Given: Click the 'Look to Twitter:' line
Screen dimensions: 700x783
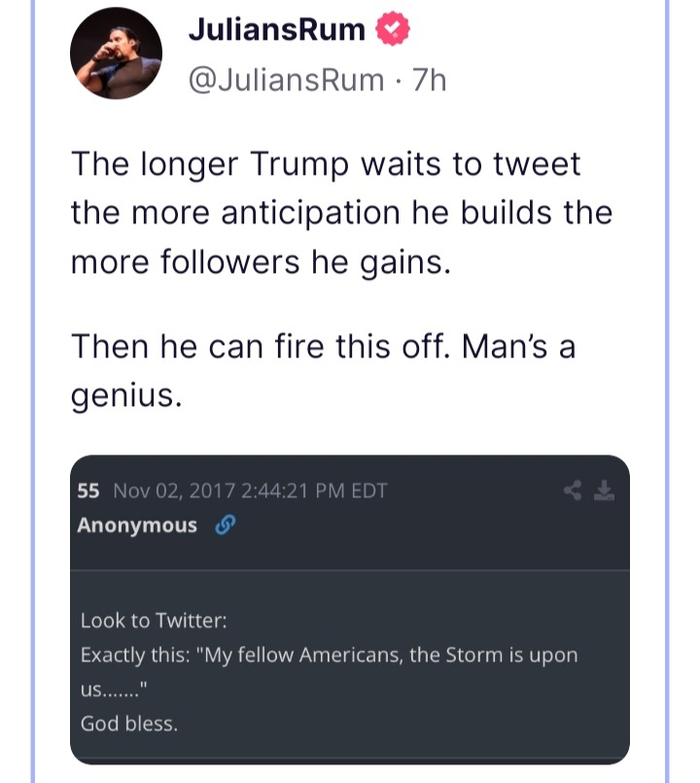Looking at the screenshot, I should coord(154,620).
